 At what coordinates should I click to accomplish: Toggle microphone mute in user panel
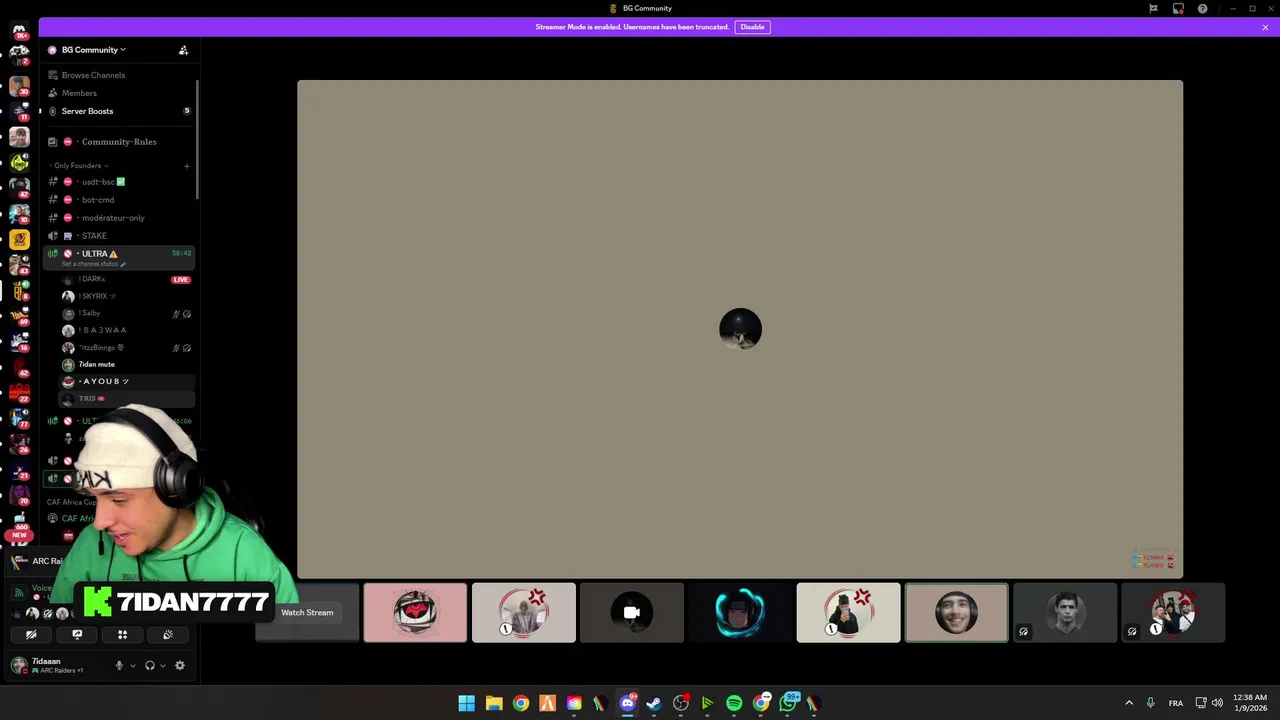119,665
